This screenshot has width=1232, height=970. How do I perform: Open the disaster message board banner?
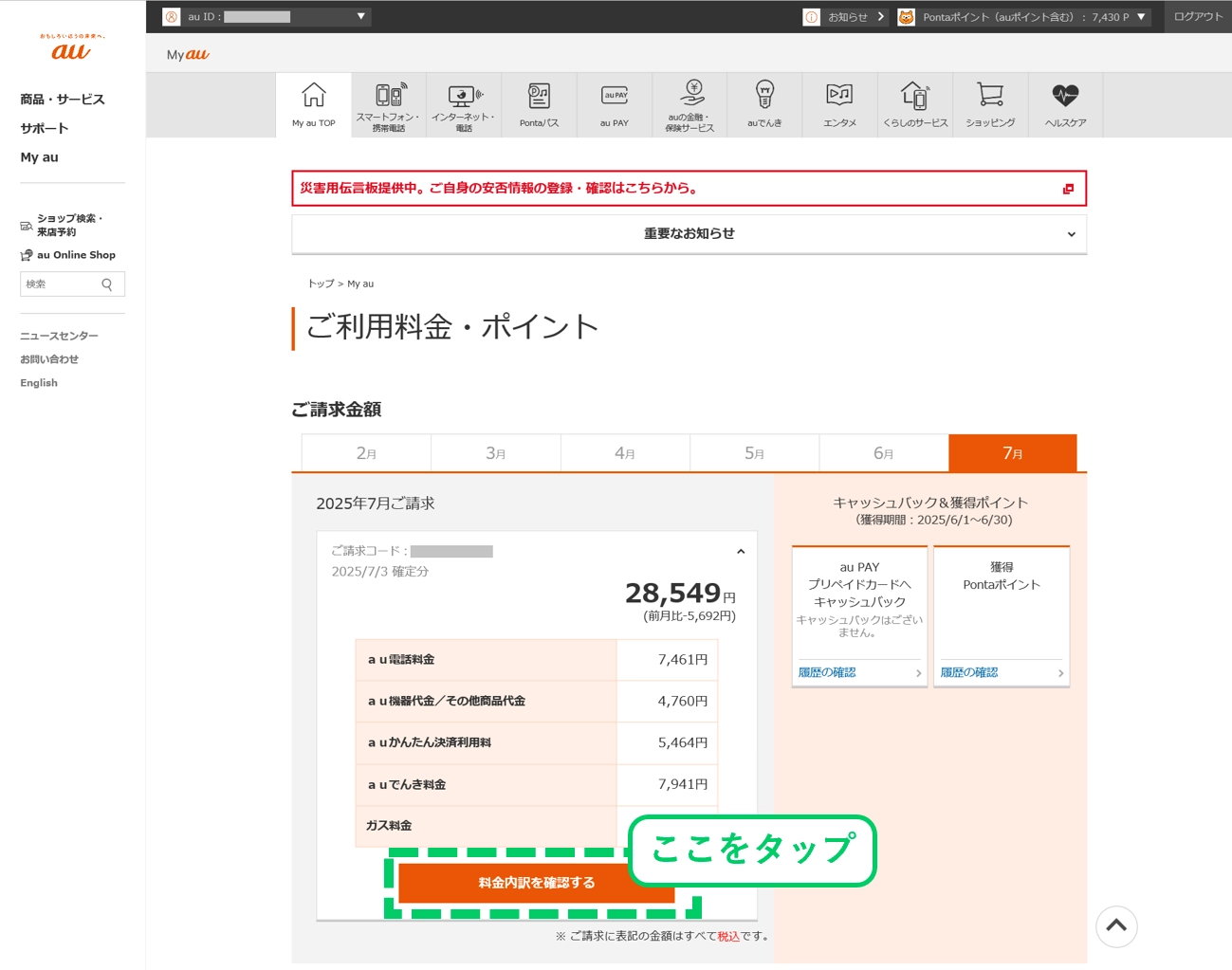tap(690, 189)
